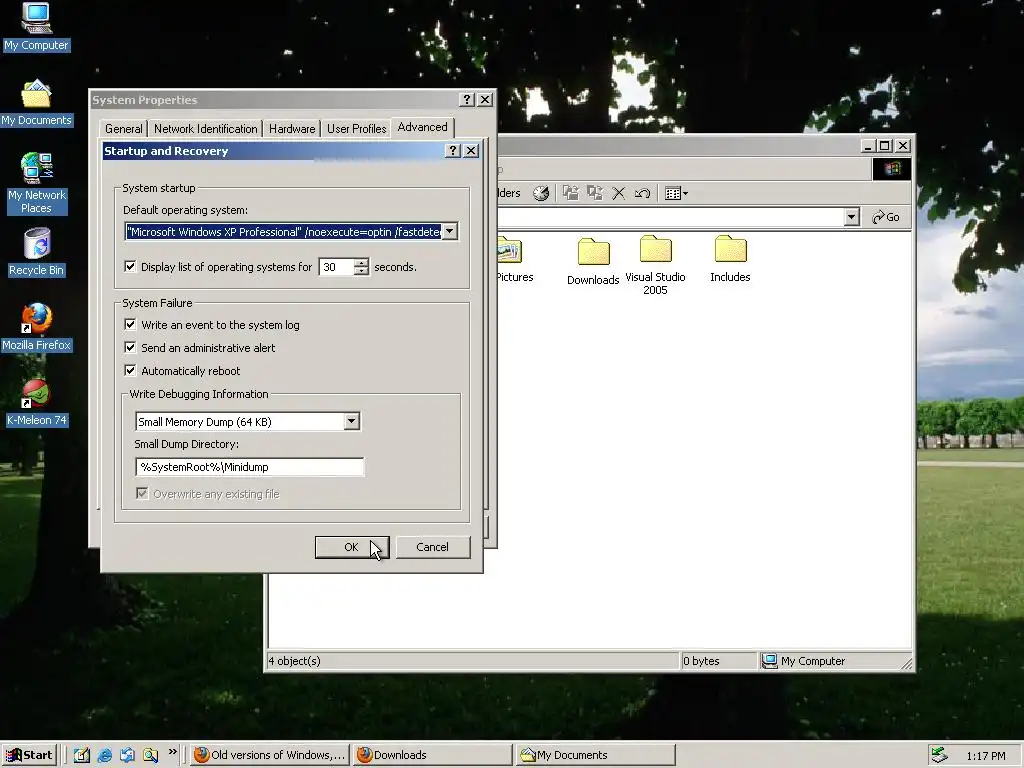Viewport: 1024px width, 768px height.
Task: Click the History icon in the explorer toolbar
Action: (541, 193)
